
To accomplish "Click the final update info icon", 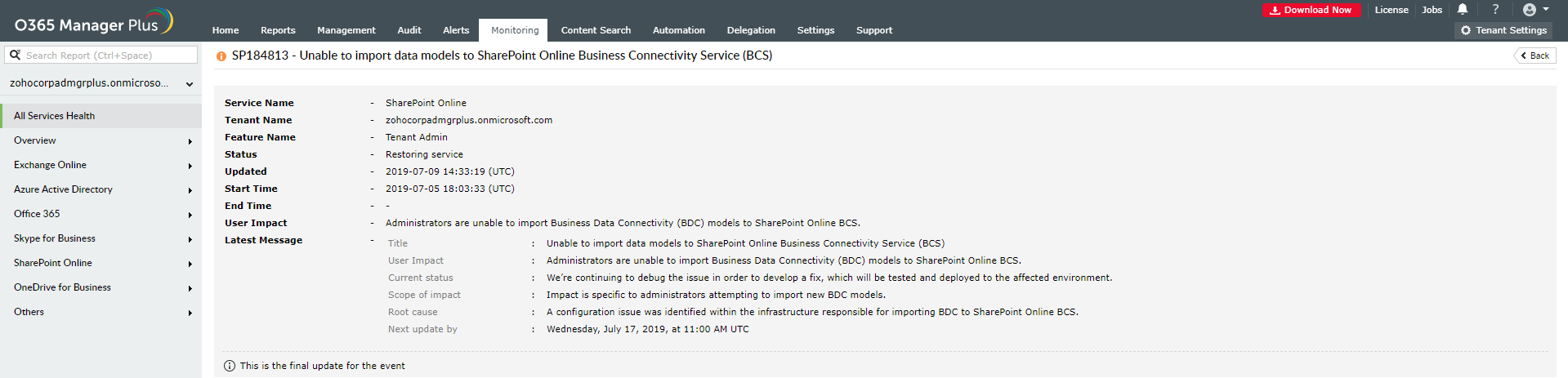I will (230, 366).
